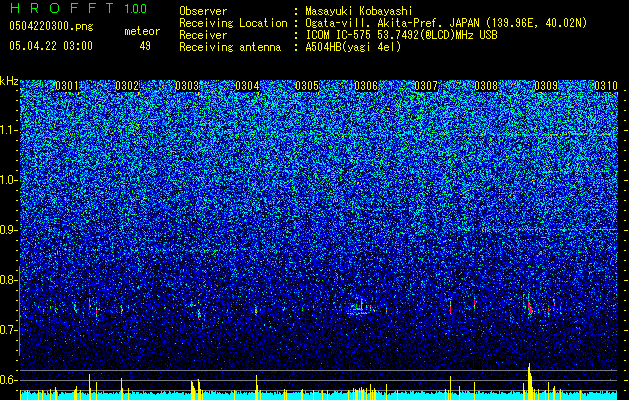This screenshot has width=629, height=400.
Task: Click the 0306 time marker
Action: (366, 86)
